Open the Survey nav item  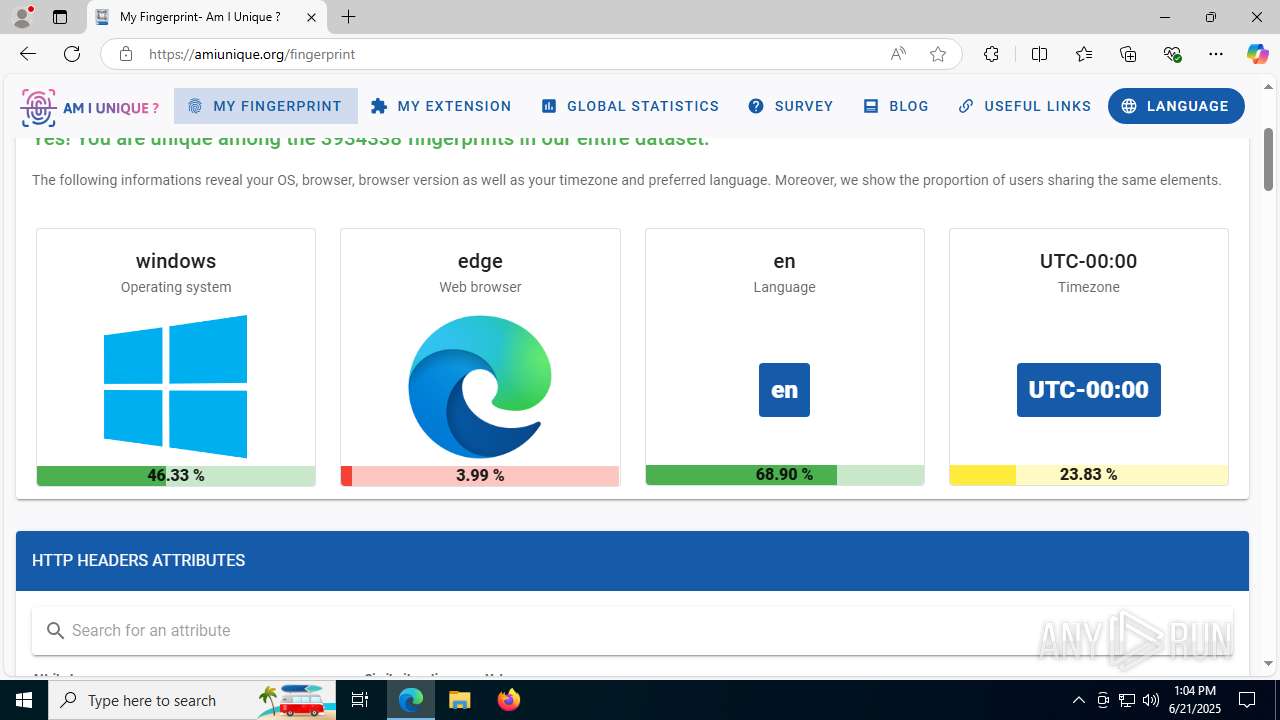[x=791, y=106]
